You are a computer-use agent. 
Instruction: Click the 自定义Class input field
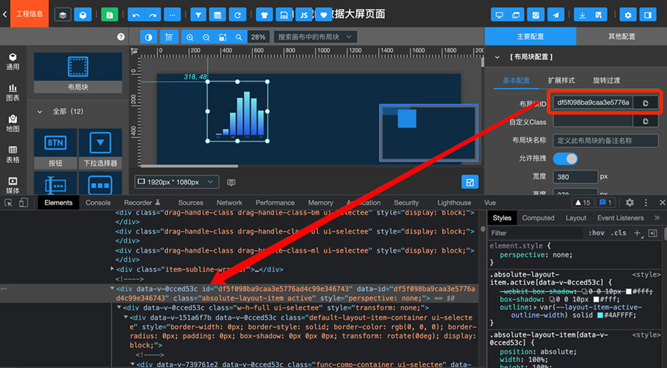tap(593, 121)
